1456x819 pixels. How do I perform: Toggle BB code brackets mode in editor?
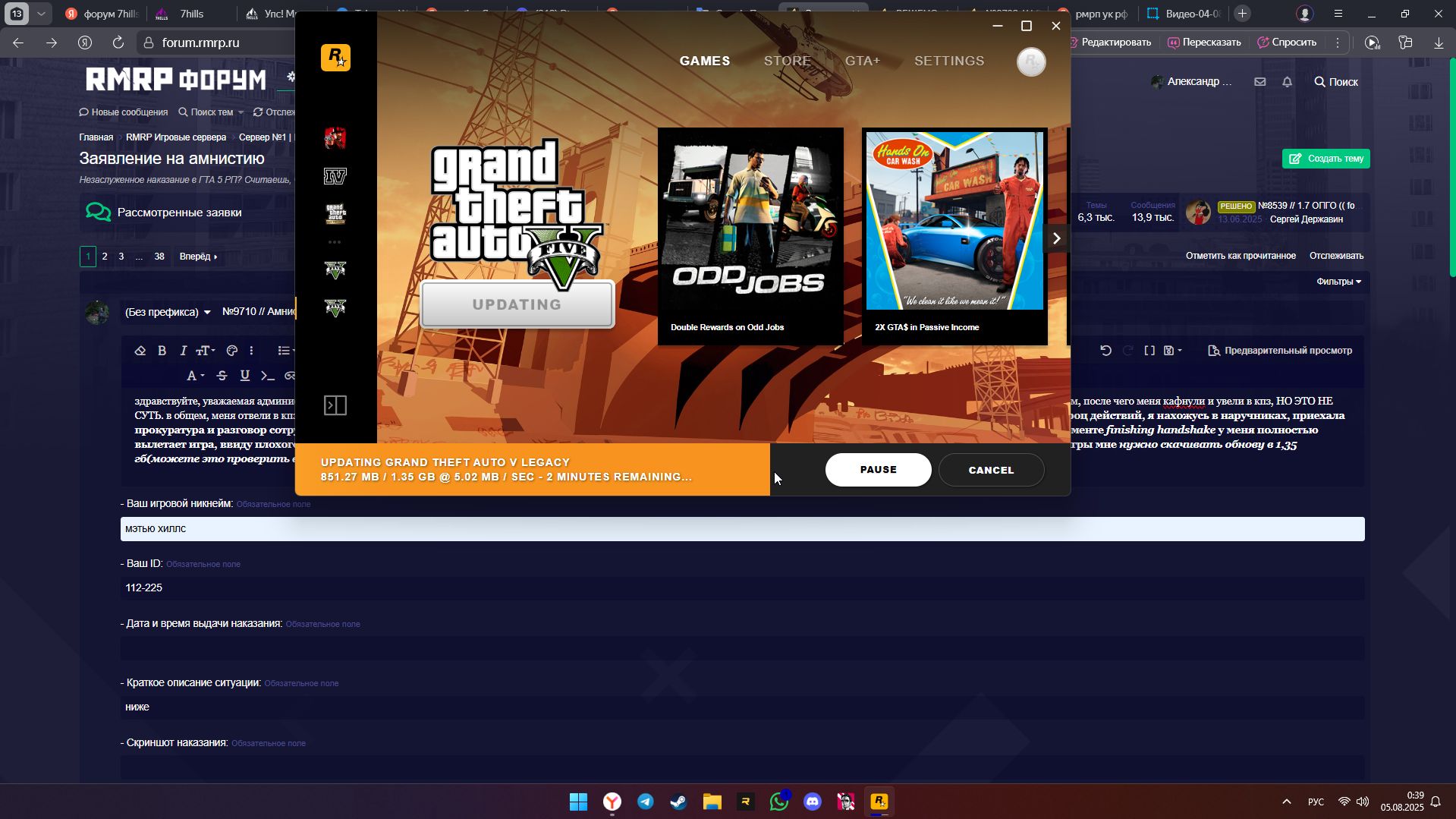[x=1149, y=351]
